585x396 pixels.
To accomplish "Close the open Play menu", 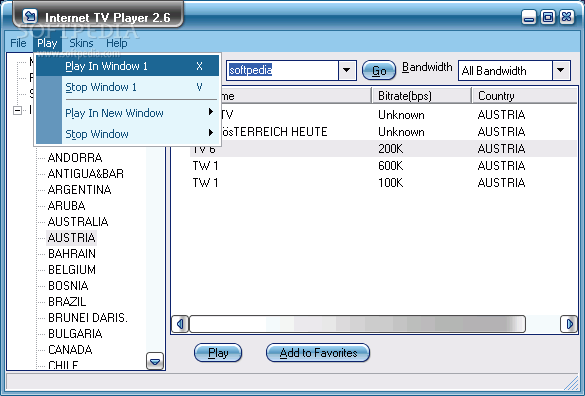I will 47,43.
